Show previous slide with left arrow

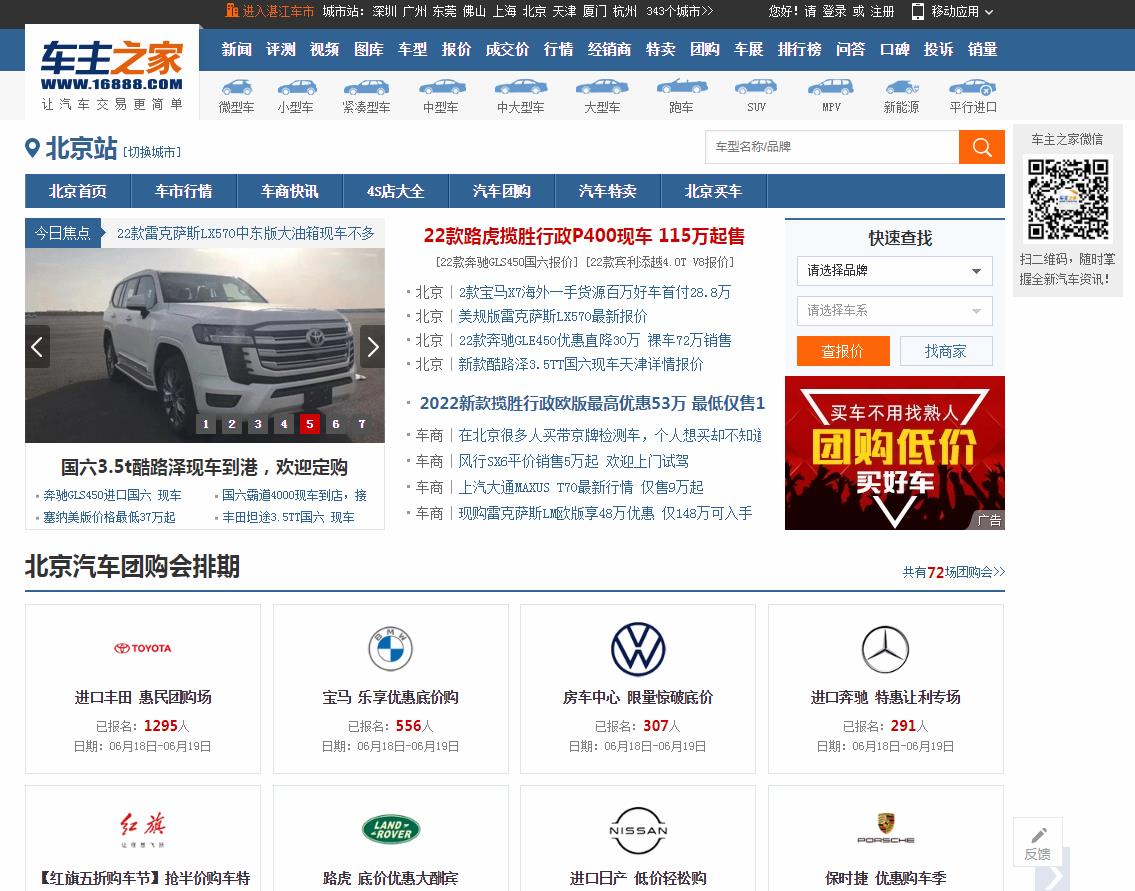(x=37, y=347)
